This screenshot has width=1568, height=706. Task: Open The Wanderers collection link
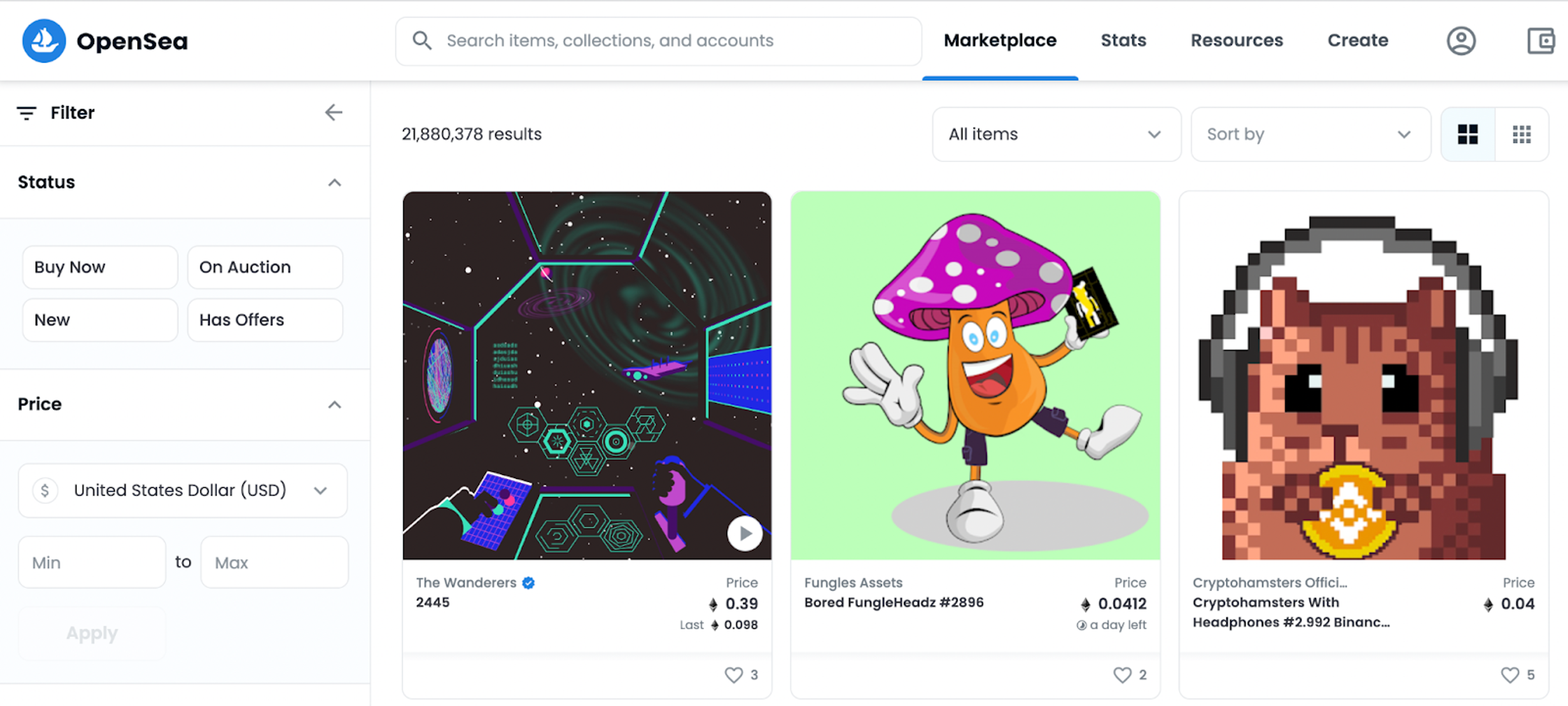pos(466,583)
